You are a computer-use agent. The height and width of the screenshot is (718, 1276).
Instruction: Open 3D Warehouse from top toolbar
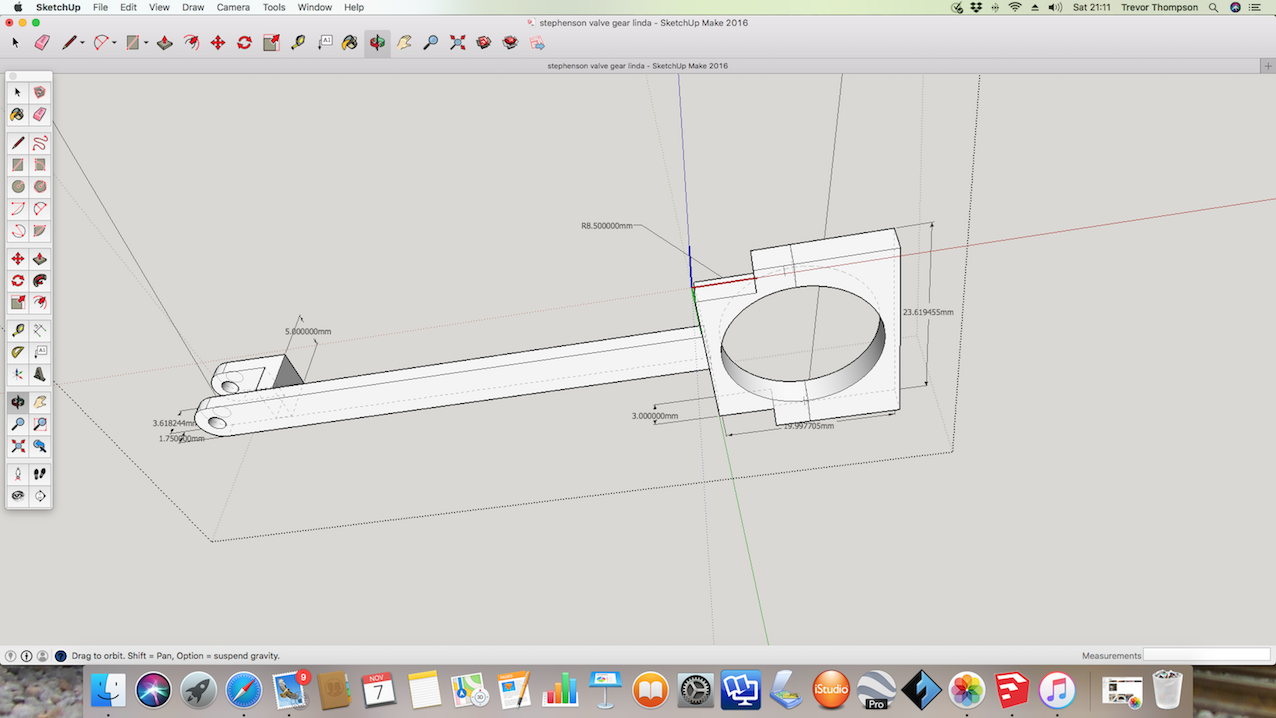tap(484, 43)
